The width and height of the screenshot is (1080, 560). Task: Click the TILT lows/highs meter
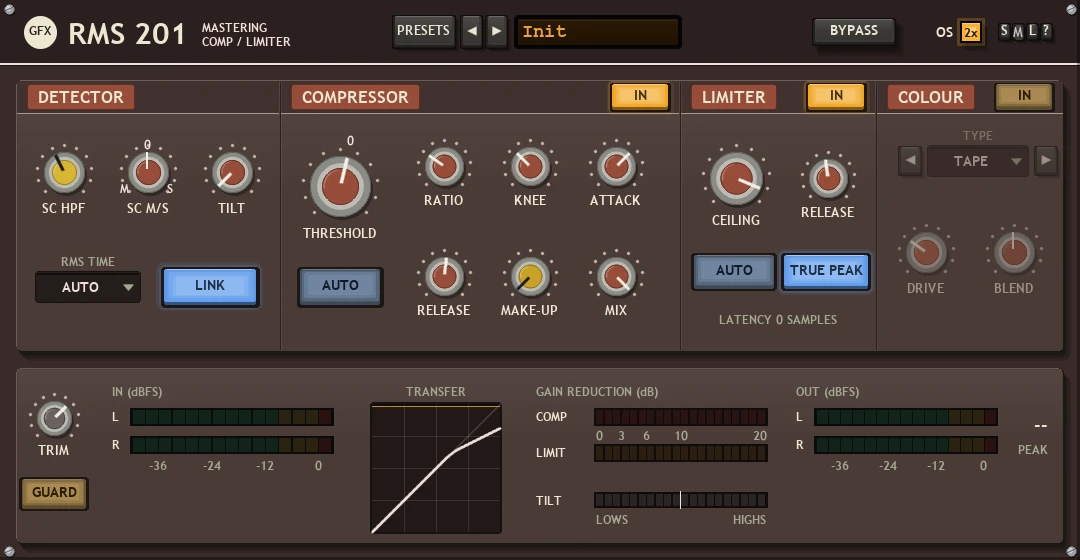coord(681,500)
